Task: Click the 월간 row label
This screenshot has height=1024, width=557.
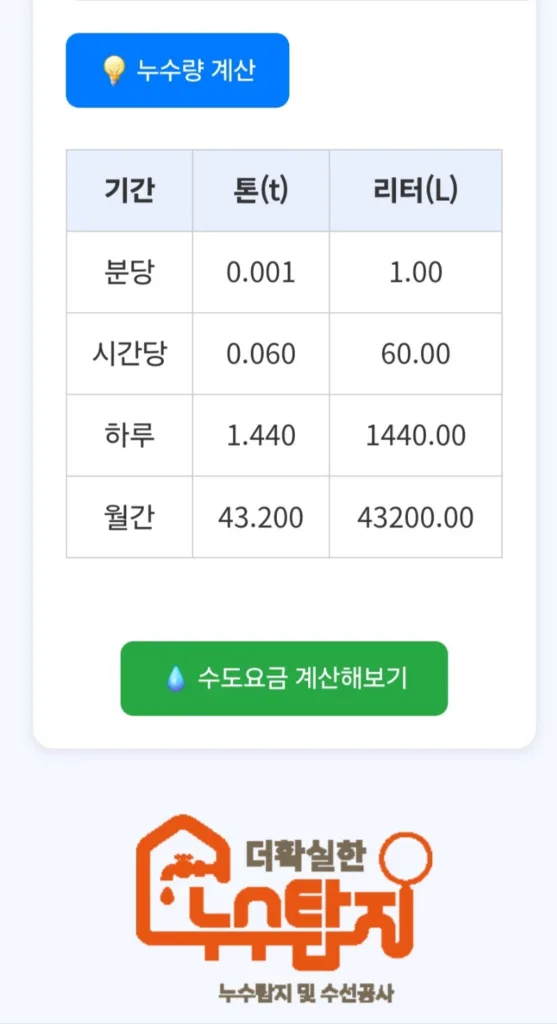Action: pos(129,517)
